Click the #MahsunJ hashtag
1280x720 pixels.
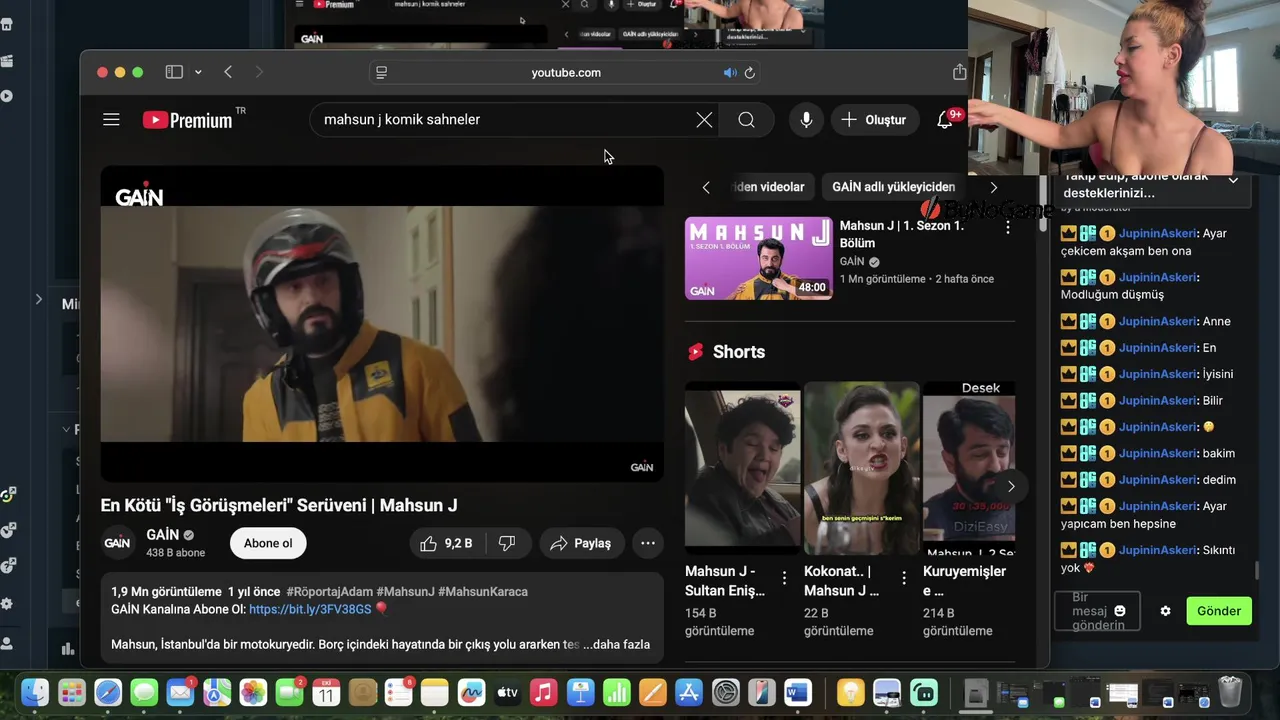[x=405, y=592]
